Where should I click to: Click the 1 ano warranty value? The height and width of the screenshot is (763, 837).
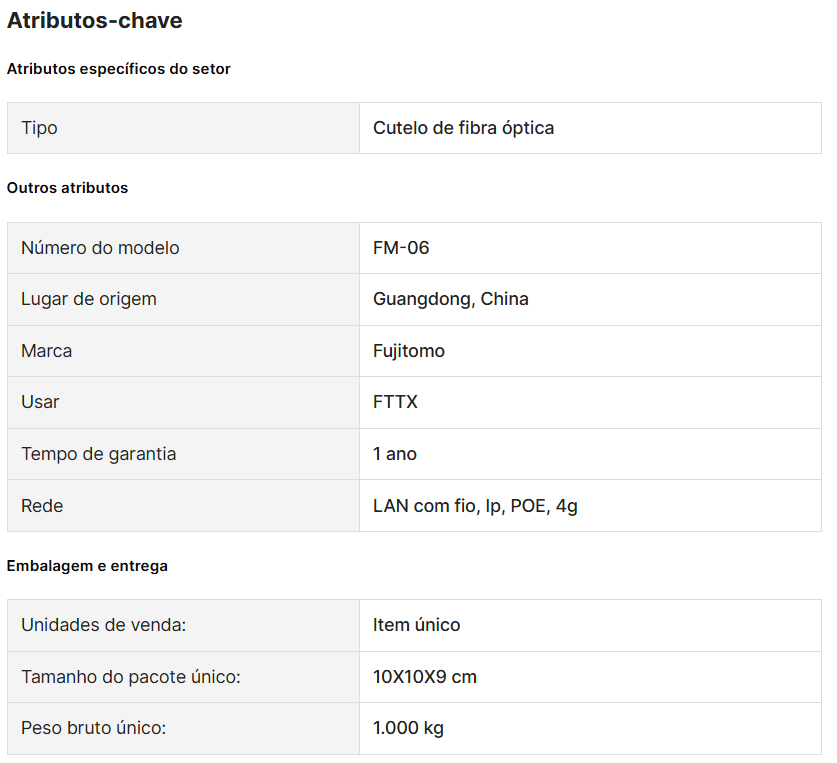[395, 454]
